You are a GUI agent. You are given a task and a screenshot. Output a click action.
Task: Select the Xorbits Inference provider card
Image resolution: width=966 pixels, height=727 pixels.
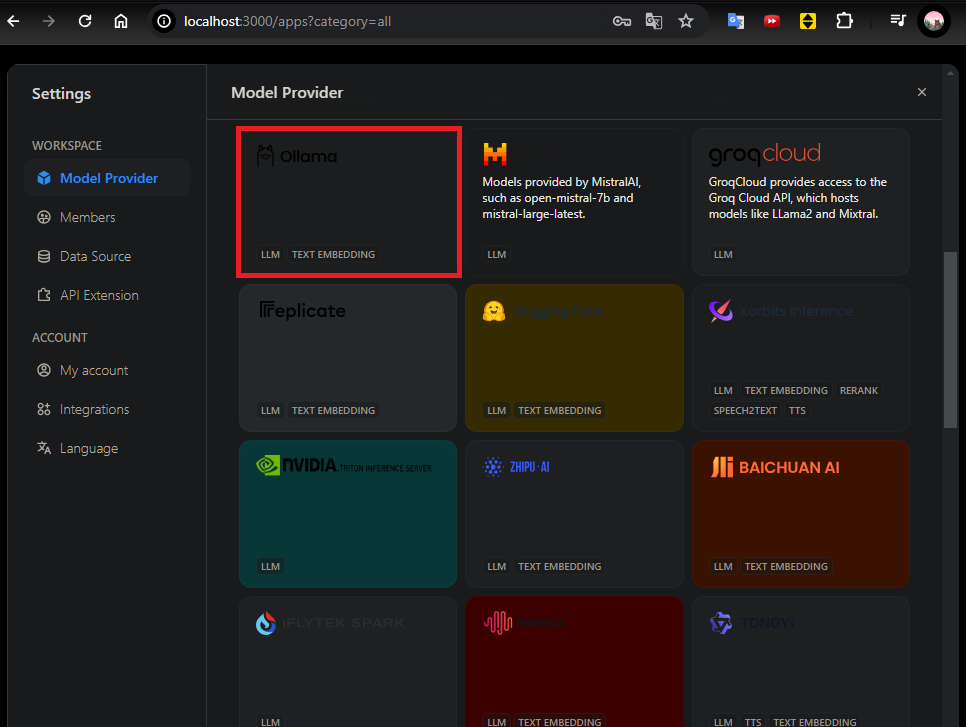coord(800,358)
